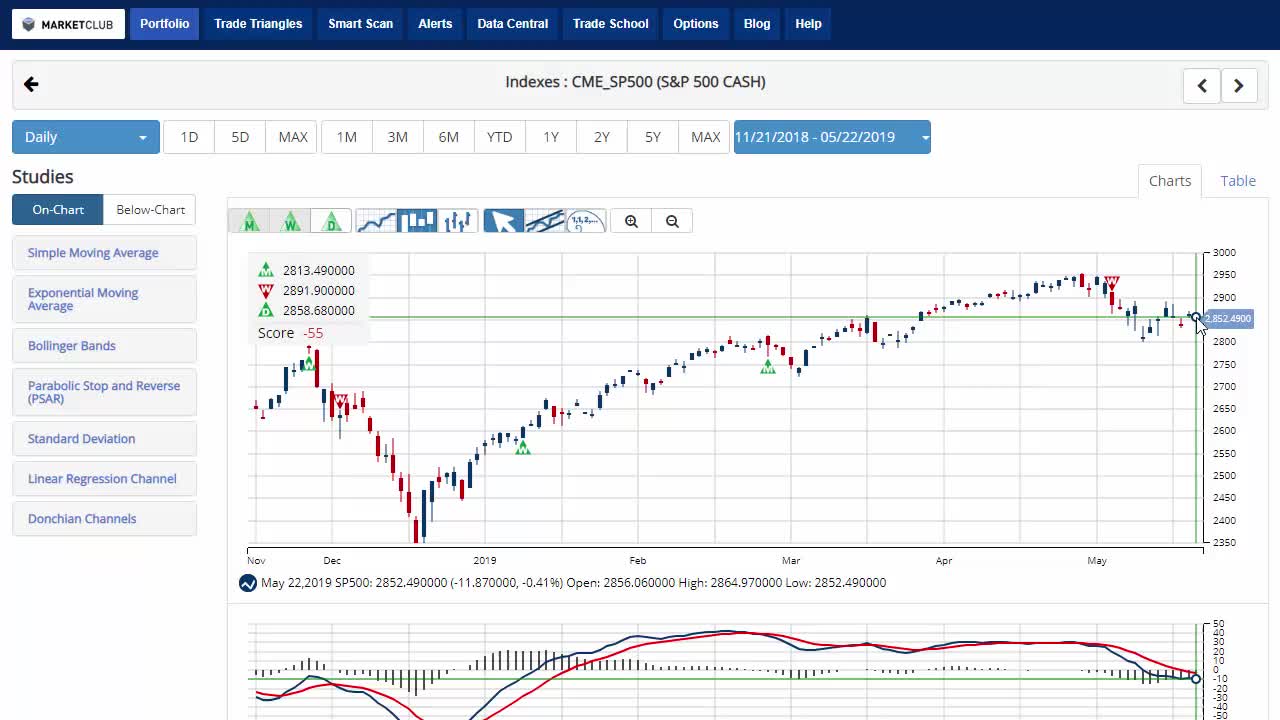Toggle monthly Trade Triangle display
Image resolution: width=1280 pixels, height=720 pixels.
pos(250,221)
